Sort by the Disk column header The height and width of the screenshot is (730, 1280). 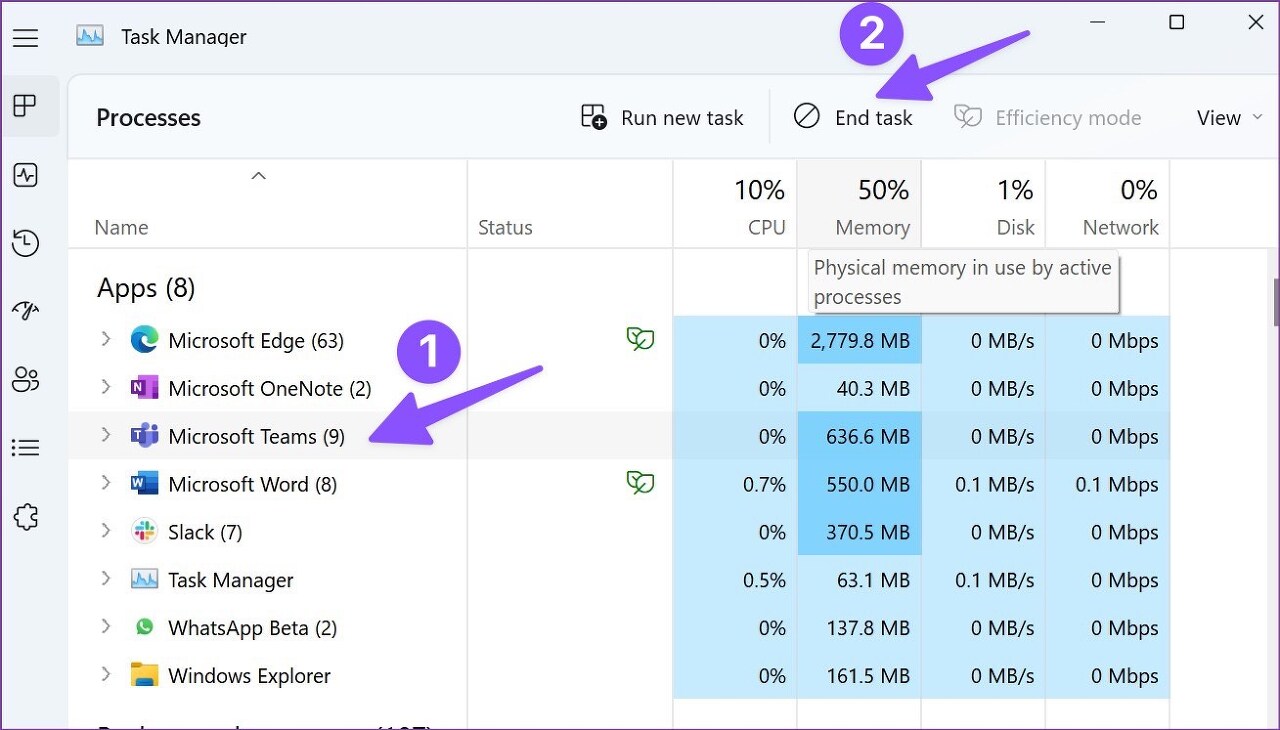point(983,204)
